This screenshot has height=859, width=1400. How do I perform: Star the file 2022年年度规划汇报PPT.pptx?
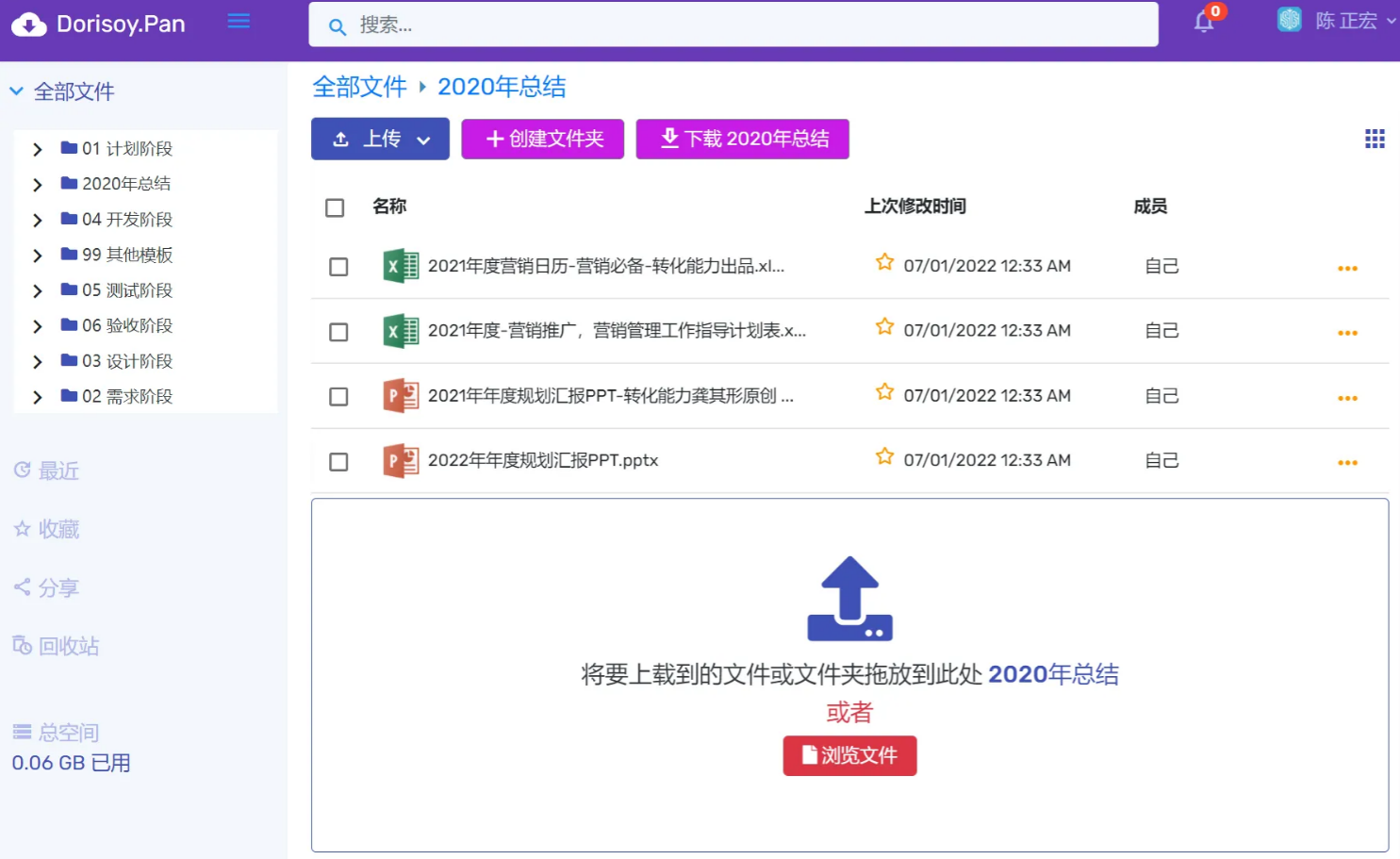pyautogui.click(x=884, y=456)
